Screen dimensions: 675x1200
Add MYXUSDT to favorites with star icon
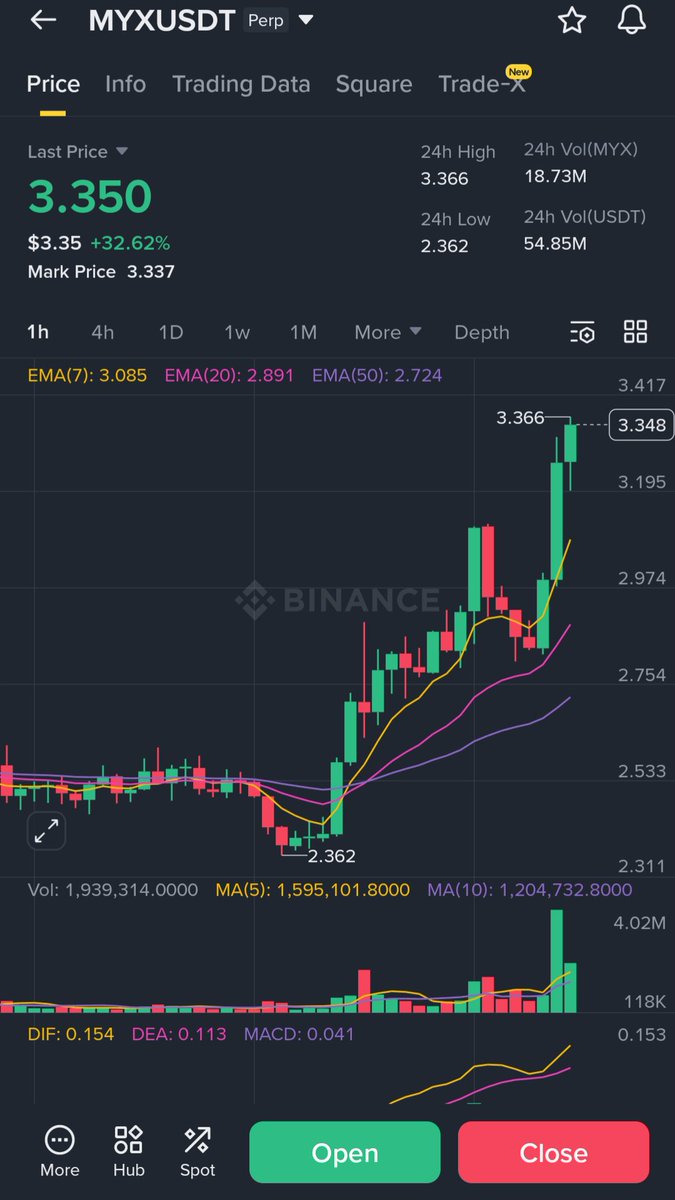[572, 20]
